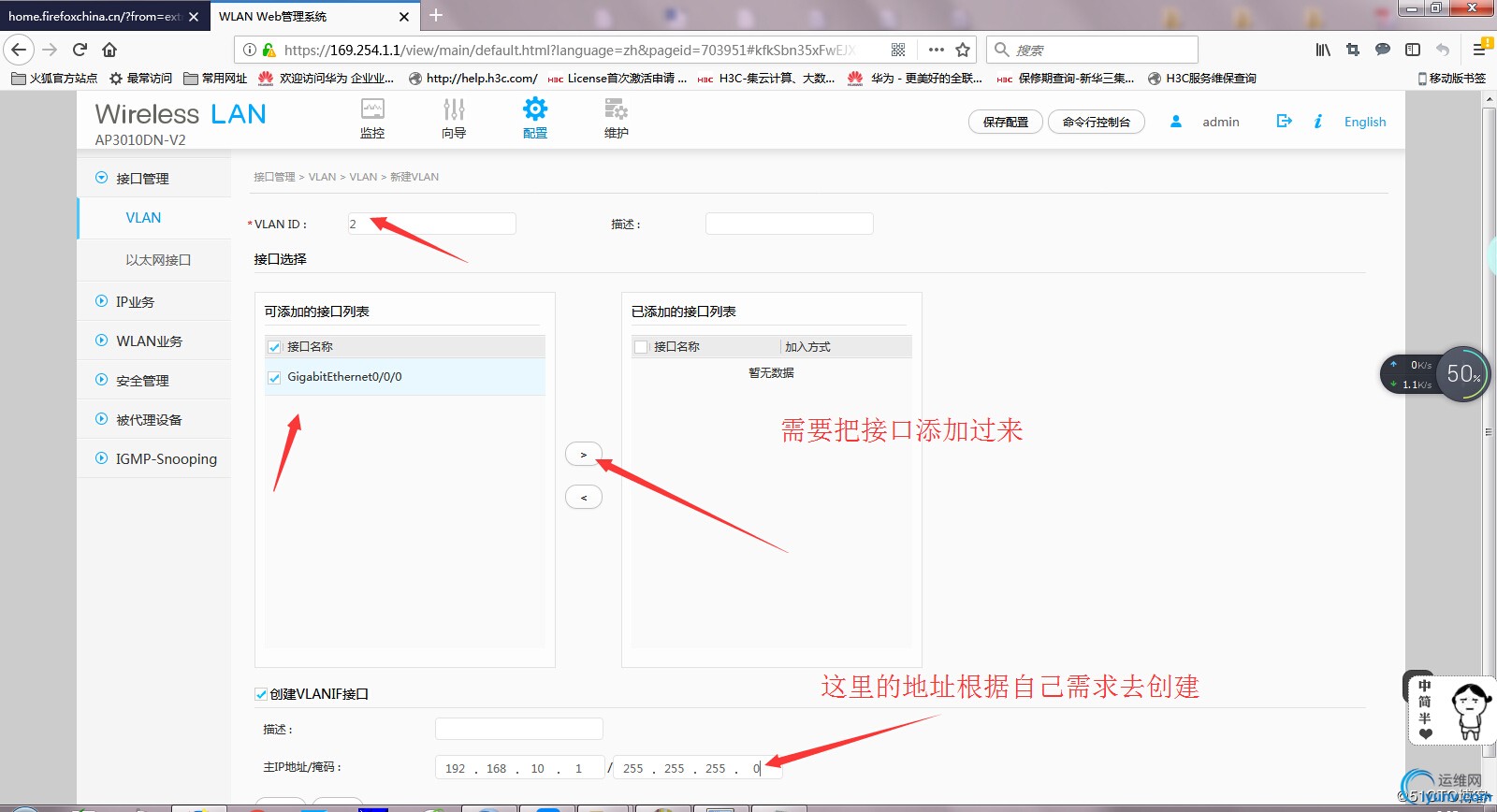Open a new browser tab
This screenshot has height=812, width=1497.
click(x=436, y=15)
